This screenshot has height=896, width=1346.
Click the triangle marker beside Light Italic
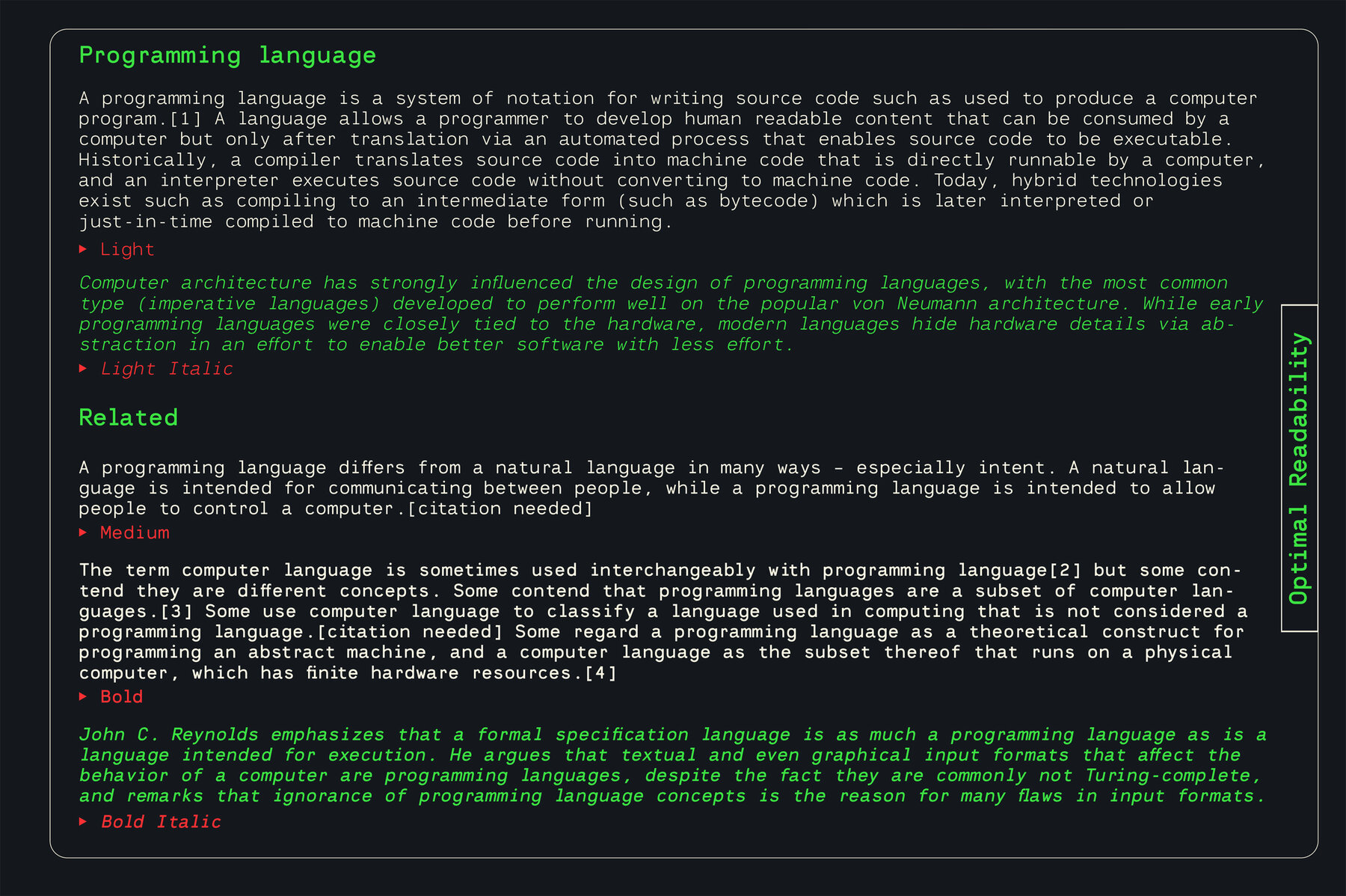[83, 368]
